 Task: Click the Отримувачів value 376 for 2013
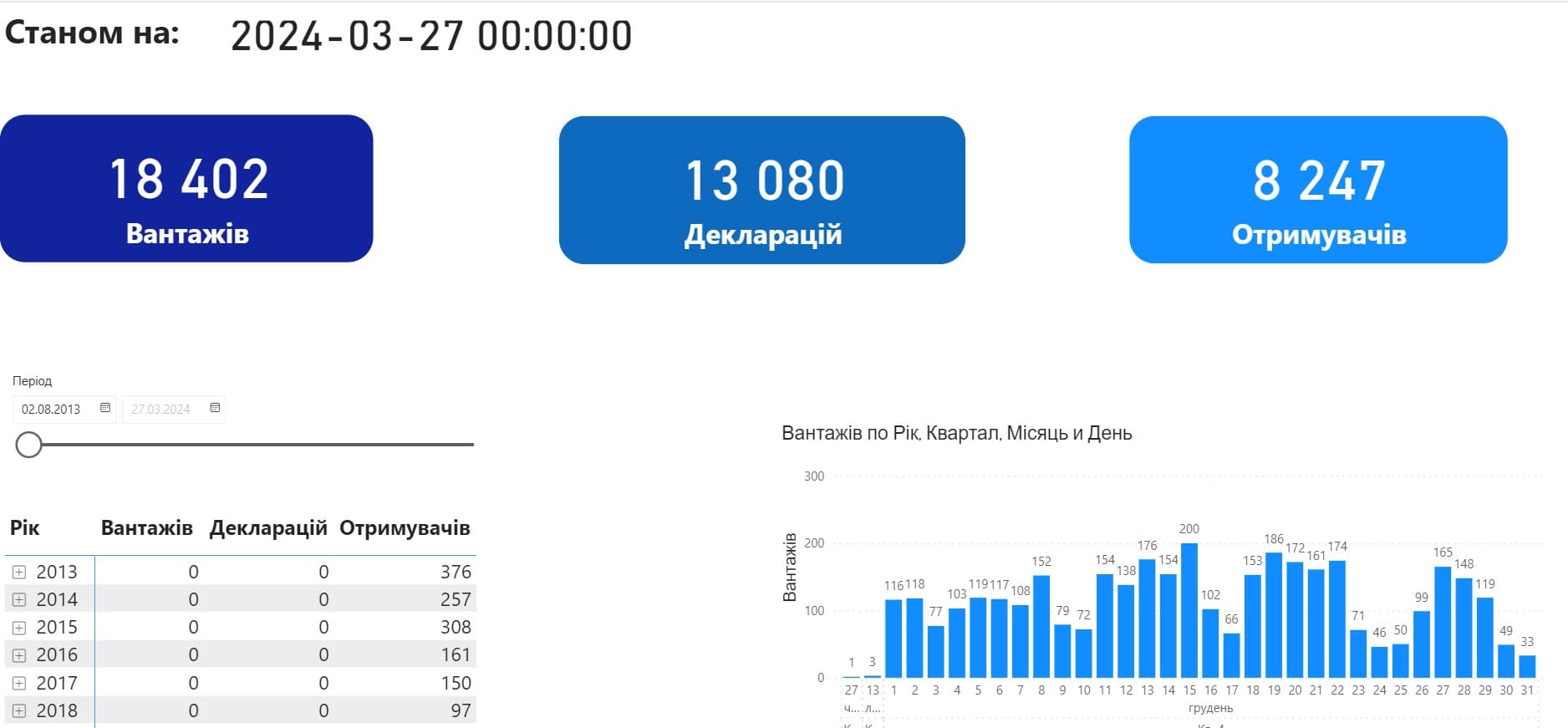tap(456, 572)
